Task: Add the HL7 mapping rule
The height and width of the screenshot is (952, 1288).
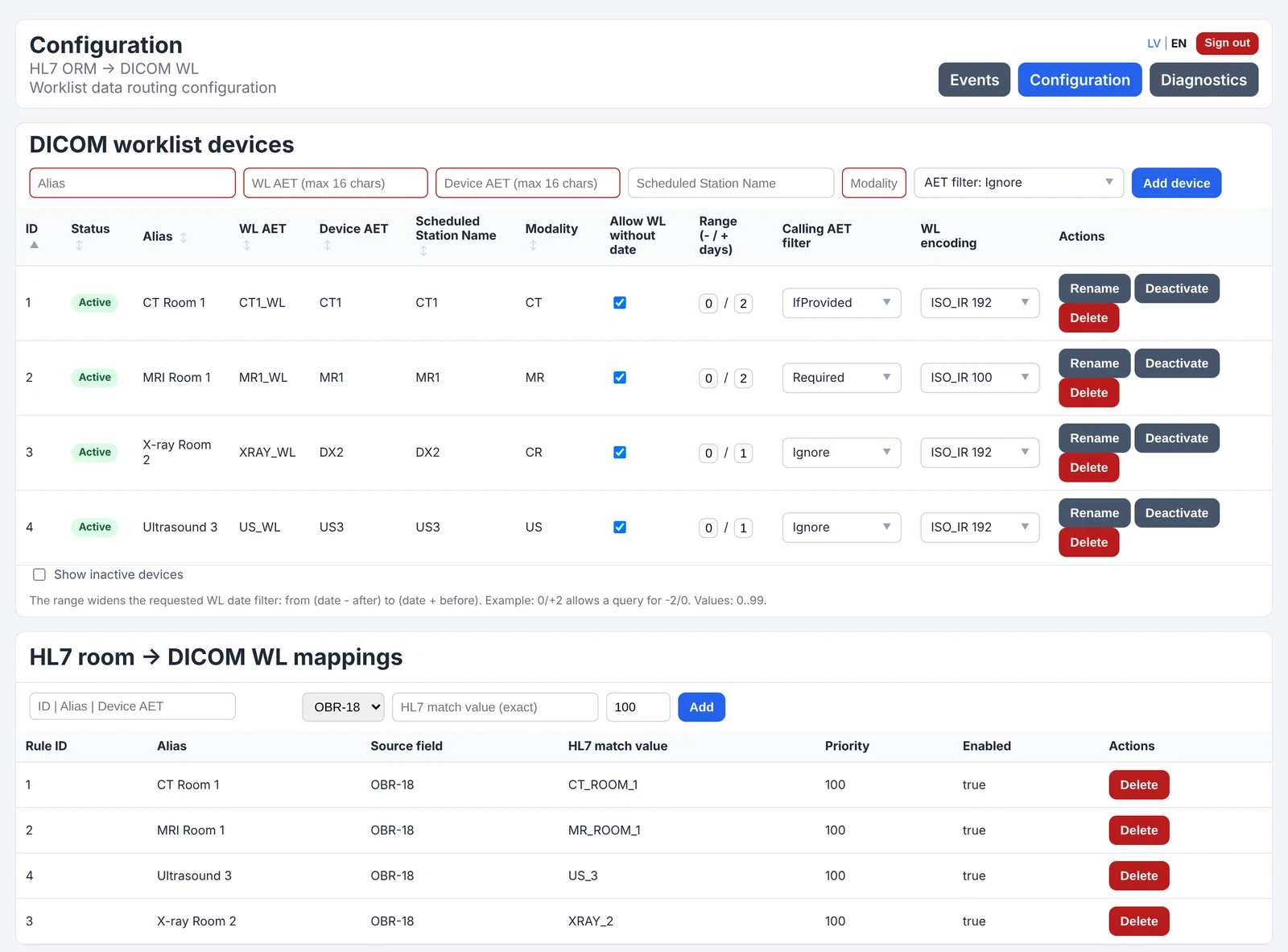Action: pos(701,707)
